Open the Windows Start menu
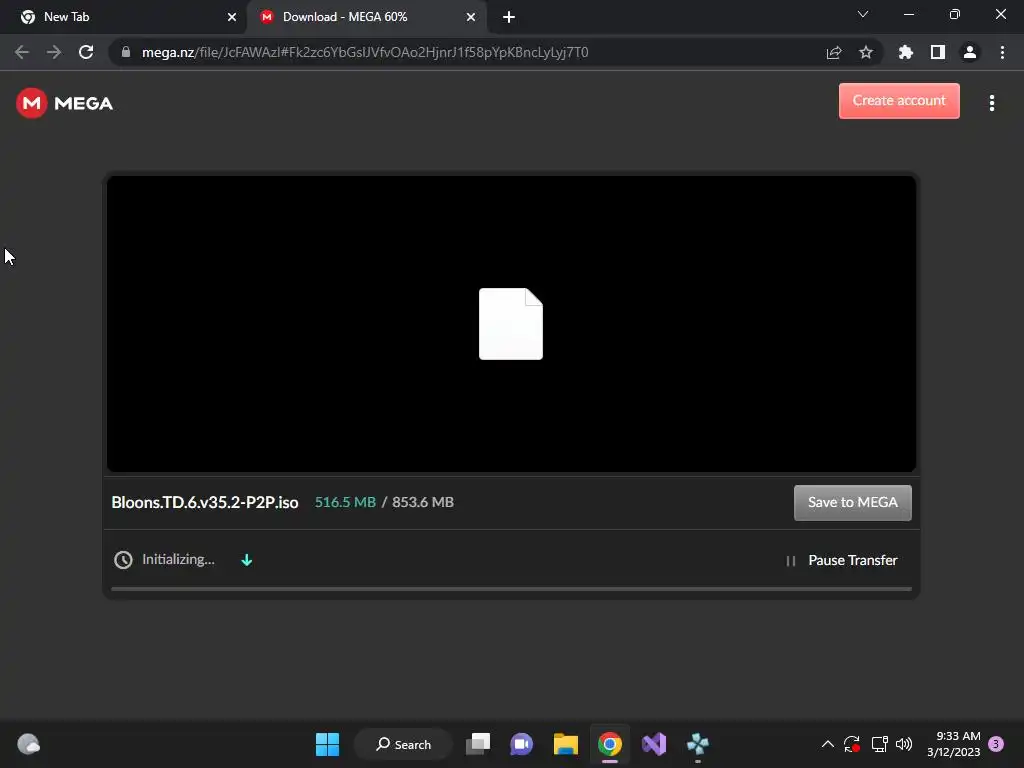Screen dimensions: 1024x768 click(327, 744)
